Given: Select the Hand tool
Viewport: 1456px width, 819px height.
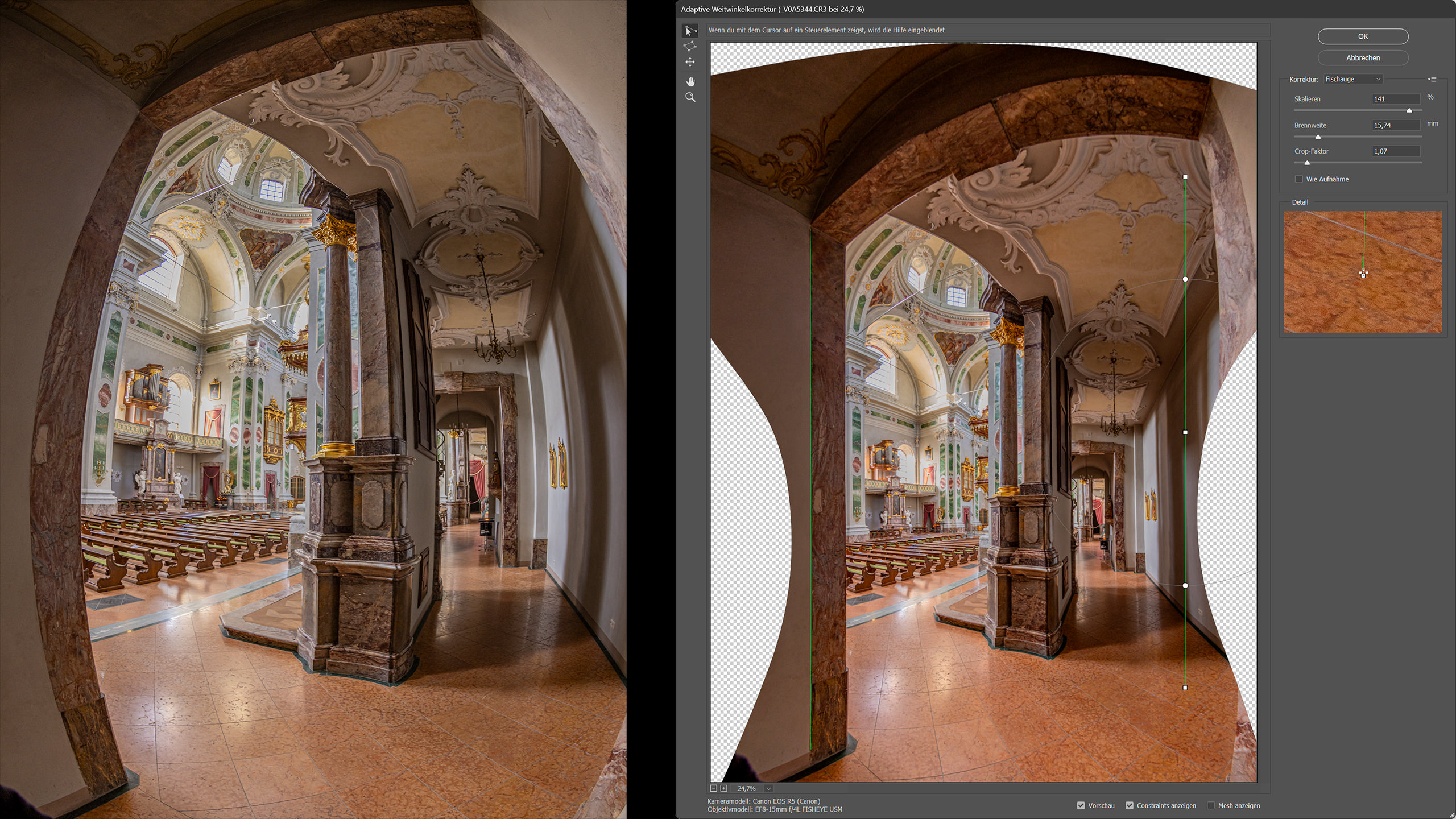Looking at the screenshot, I should (x=690, y=81).
